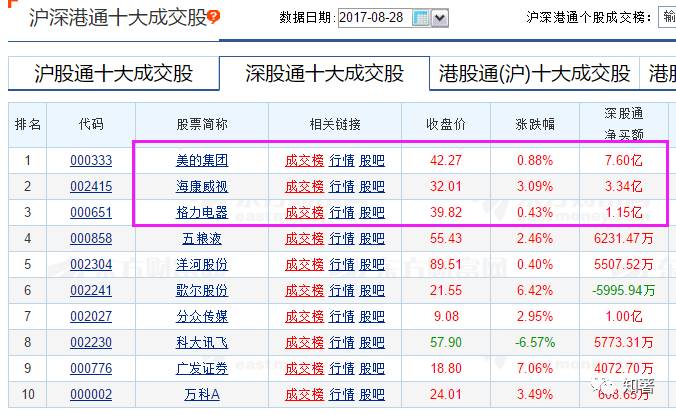This screenshot has width=676, height=415.
Task: Open 行情 link for 美的集团
Action: pyautogui.click(x=341, y=161)
